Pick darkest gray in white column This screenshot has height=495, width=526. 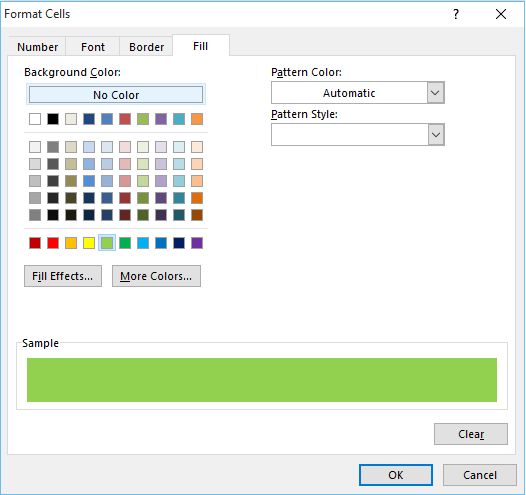(35, 215)
